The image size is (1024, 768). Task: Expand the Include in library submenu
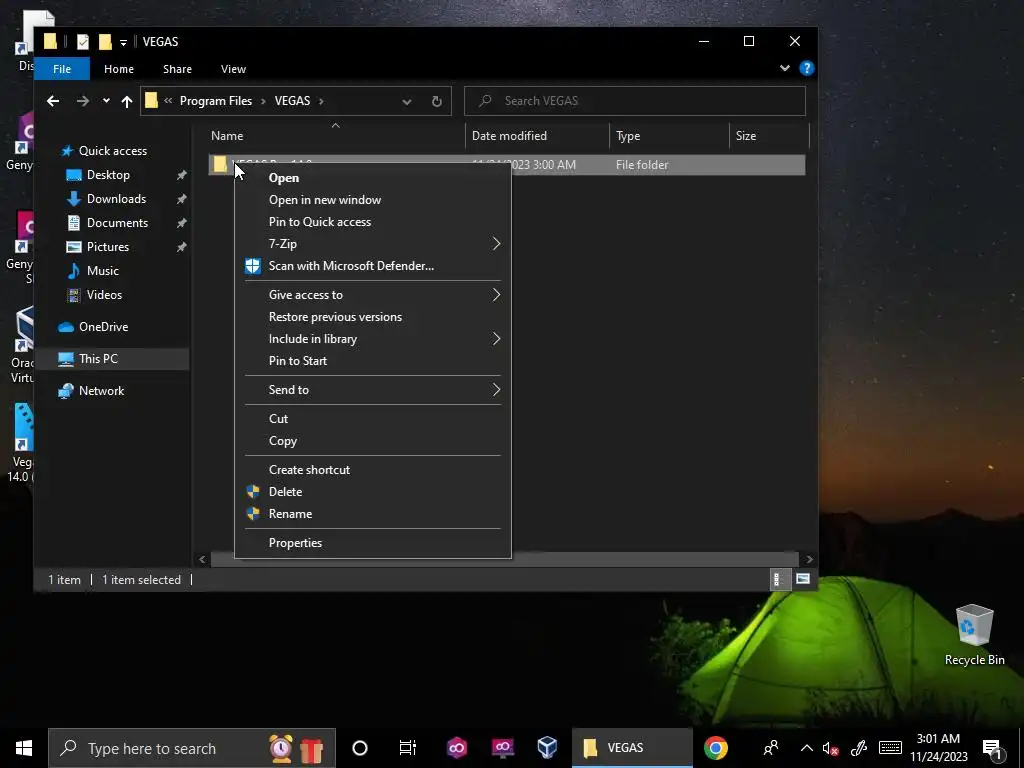372,339
